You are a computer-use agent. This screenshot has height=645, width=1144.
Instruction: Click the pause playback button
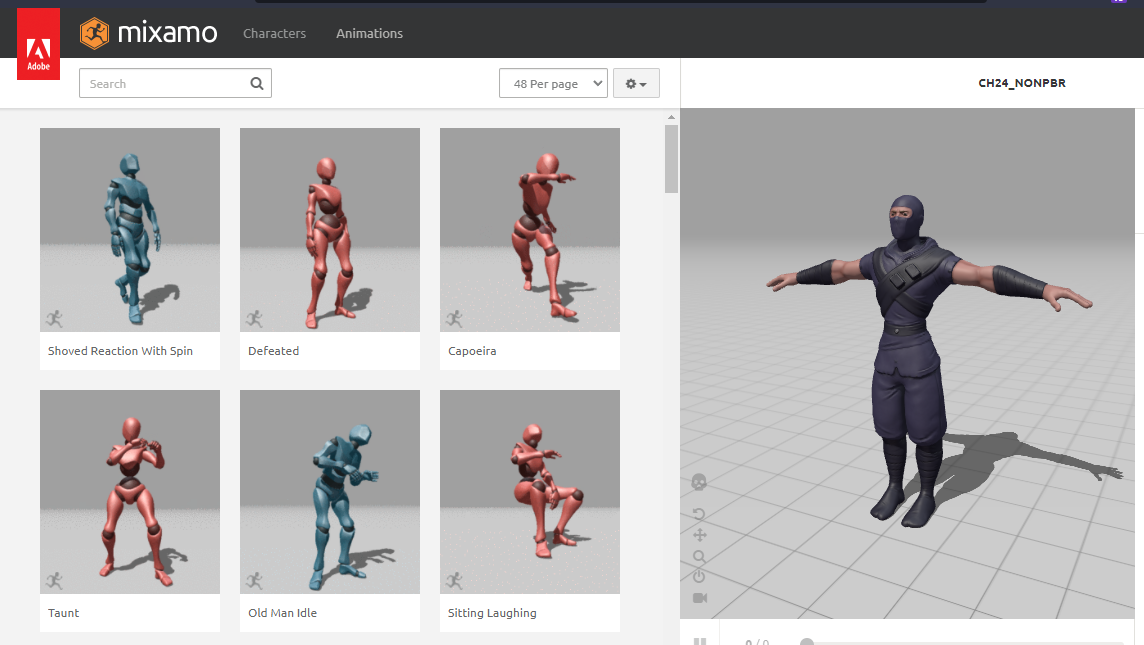pyautogui.click(x=700, y=641)
